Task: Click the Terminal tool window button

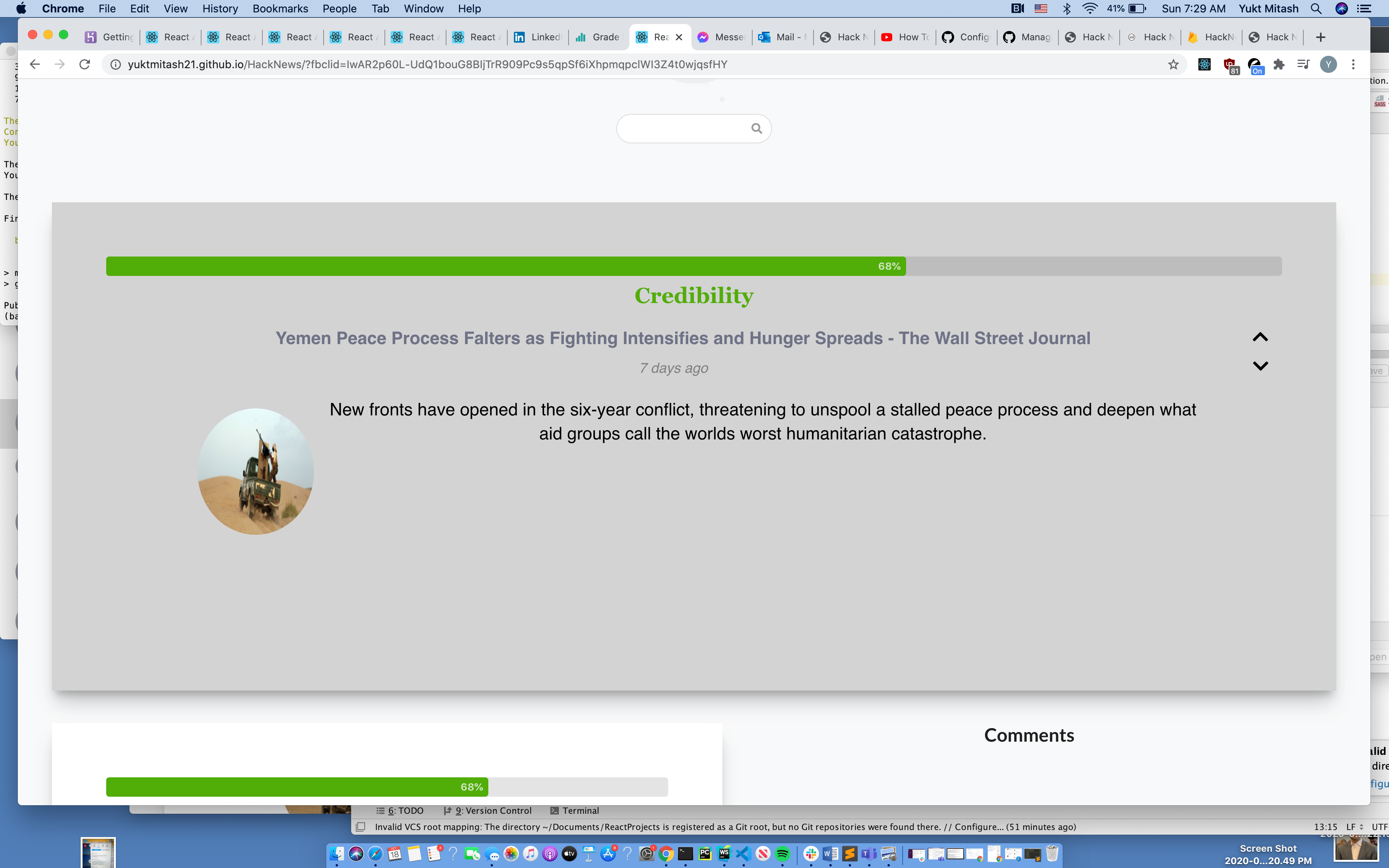Action: click(574, 811)
